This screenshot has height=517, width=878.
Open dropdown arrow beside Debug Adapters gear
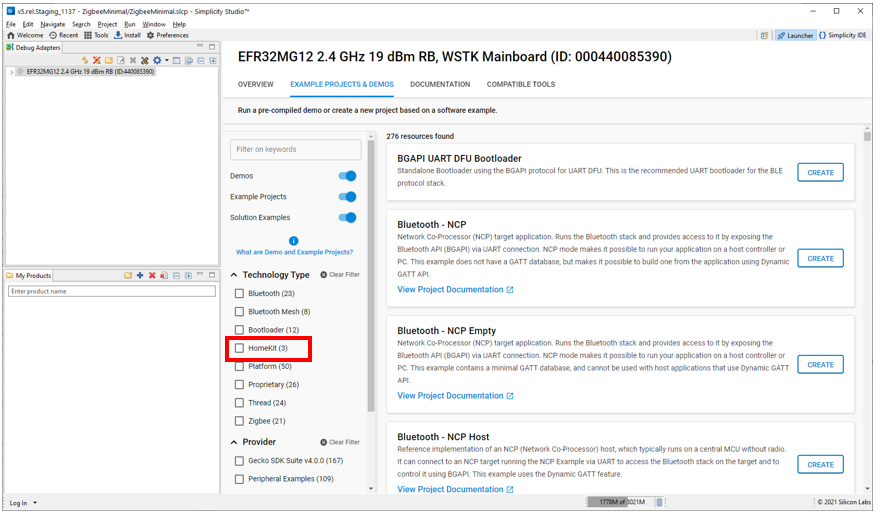(166, 60)
